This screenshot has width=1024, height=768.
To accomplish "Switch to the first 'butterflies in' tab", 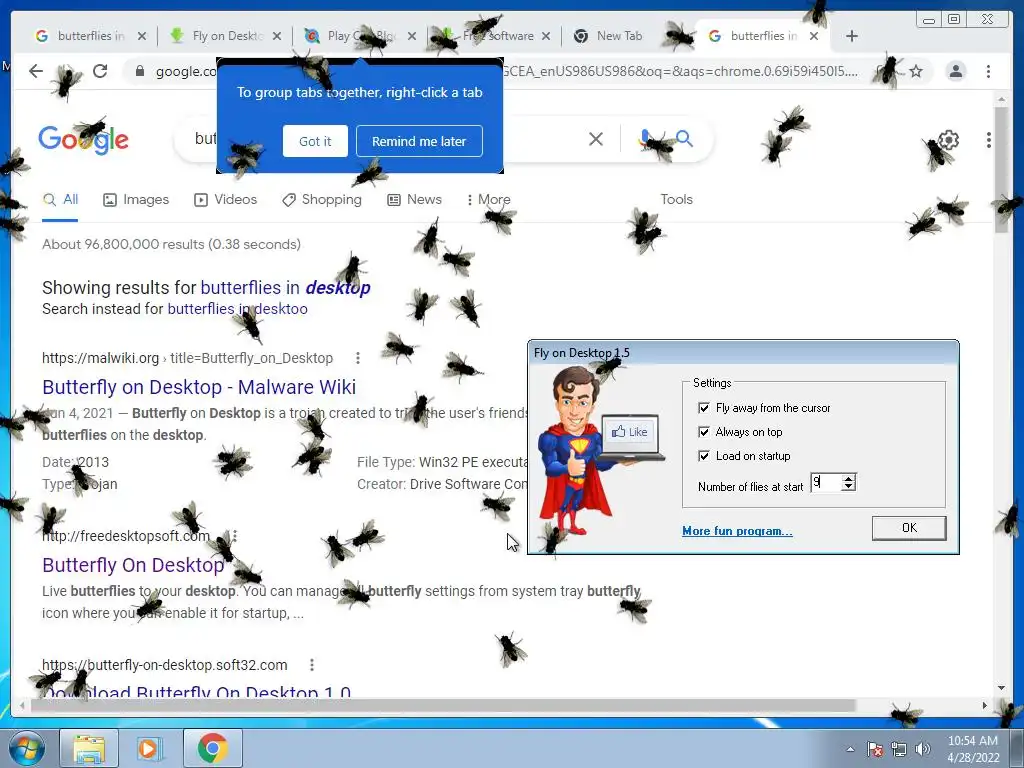I will point(89,36).
